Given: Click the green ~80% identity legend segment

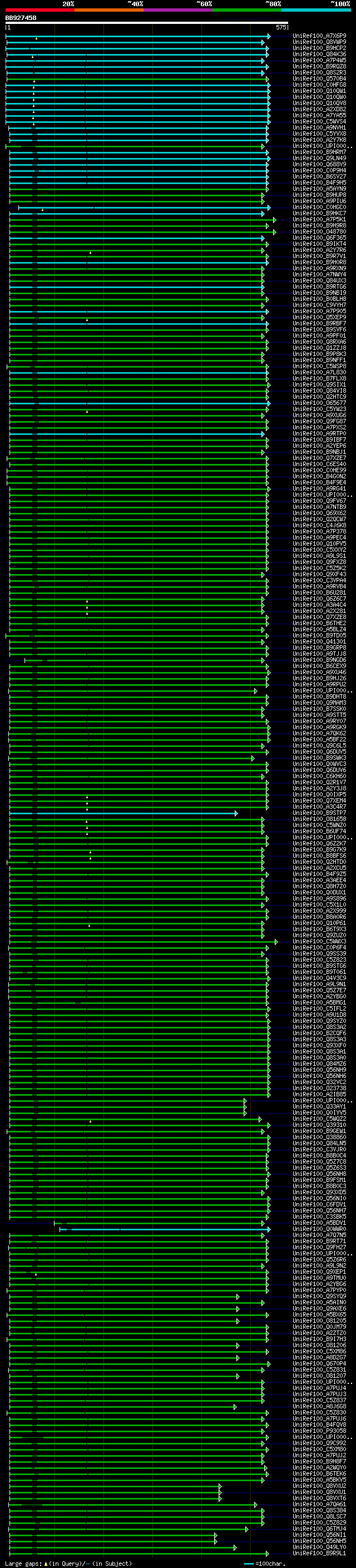Looking at the screenshot, I should 247,10.
